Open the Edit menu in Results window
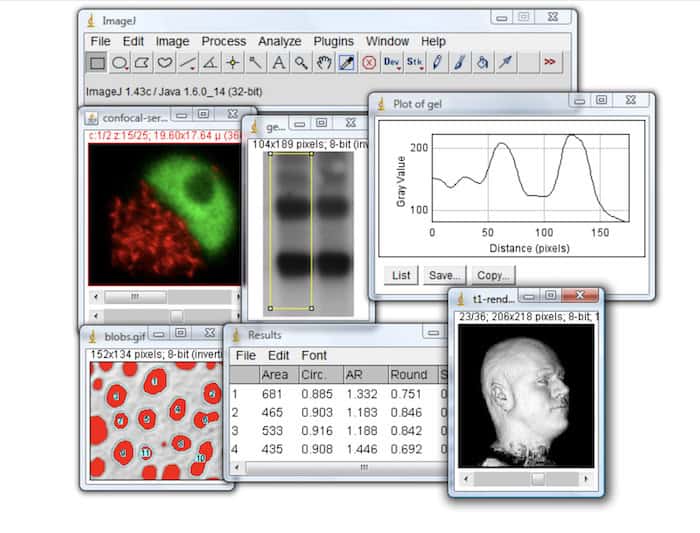700x533 pixels. tap(279, 355)
